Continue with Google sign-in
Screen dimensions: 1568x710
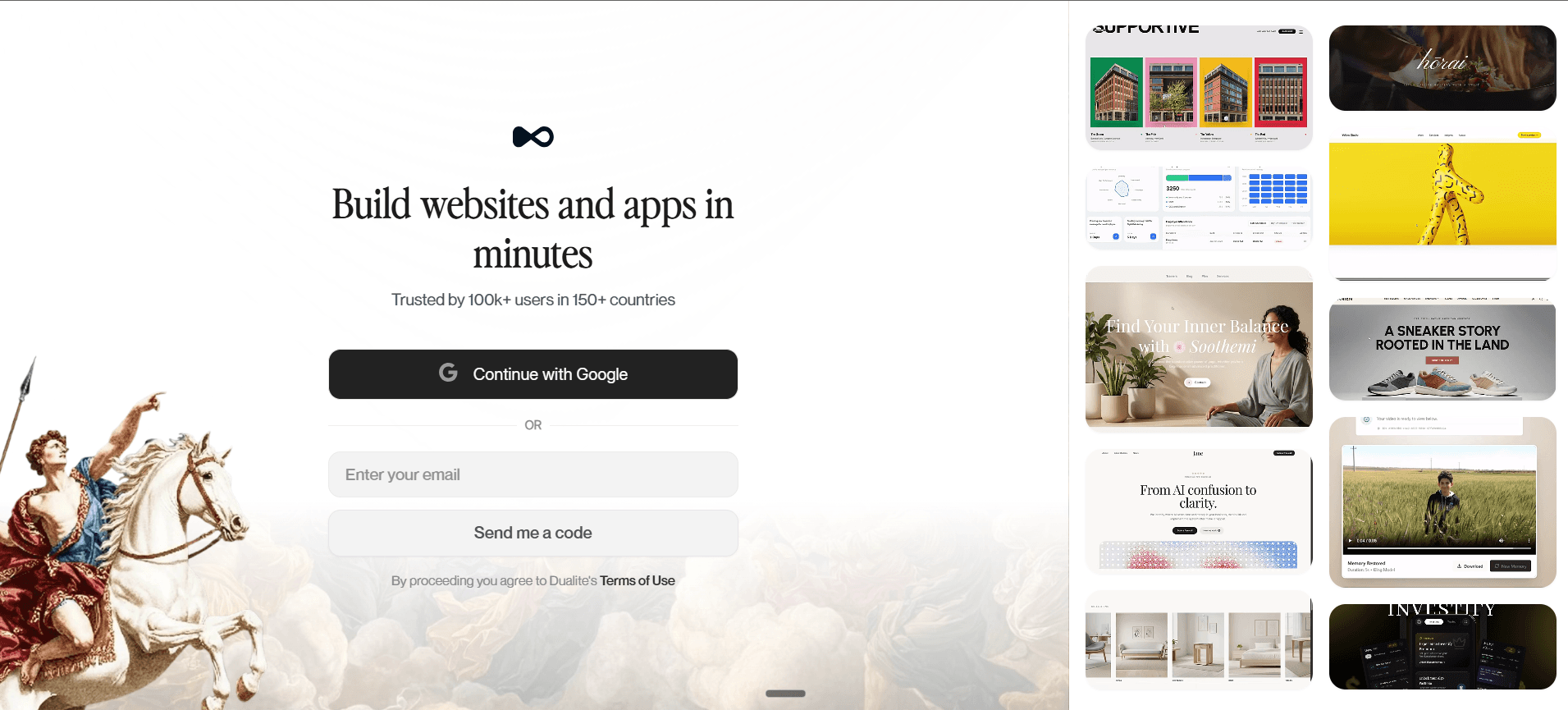[x=533, y=374]
